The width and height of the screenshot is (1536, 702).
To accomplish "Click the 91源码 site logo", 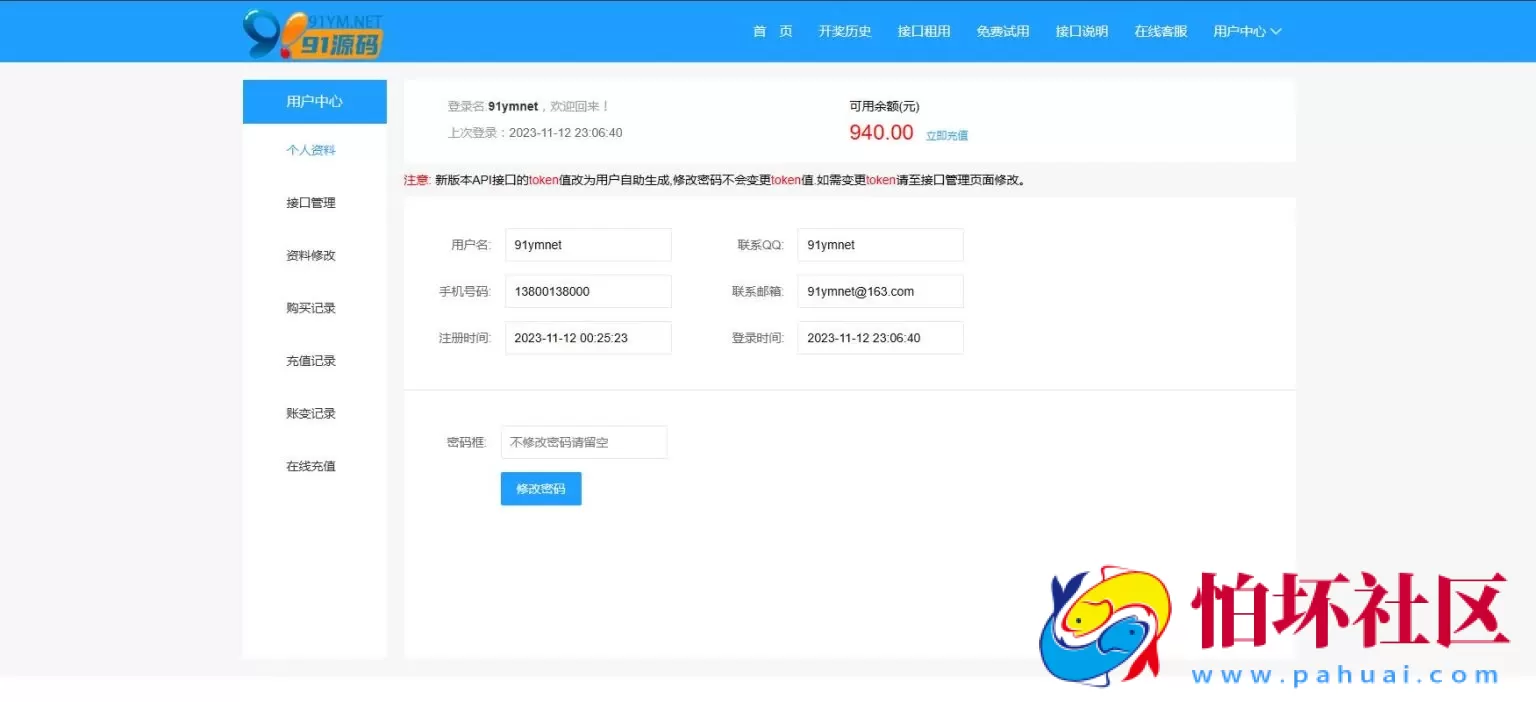I will pyautogui.click(x=313, y=33).
